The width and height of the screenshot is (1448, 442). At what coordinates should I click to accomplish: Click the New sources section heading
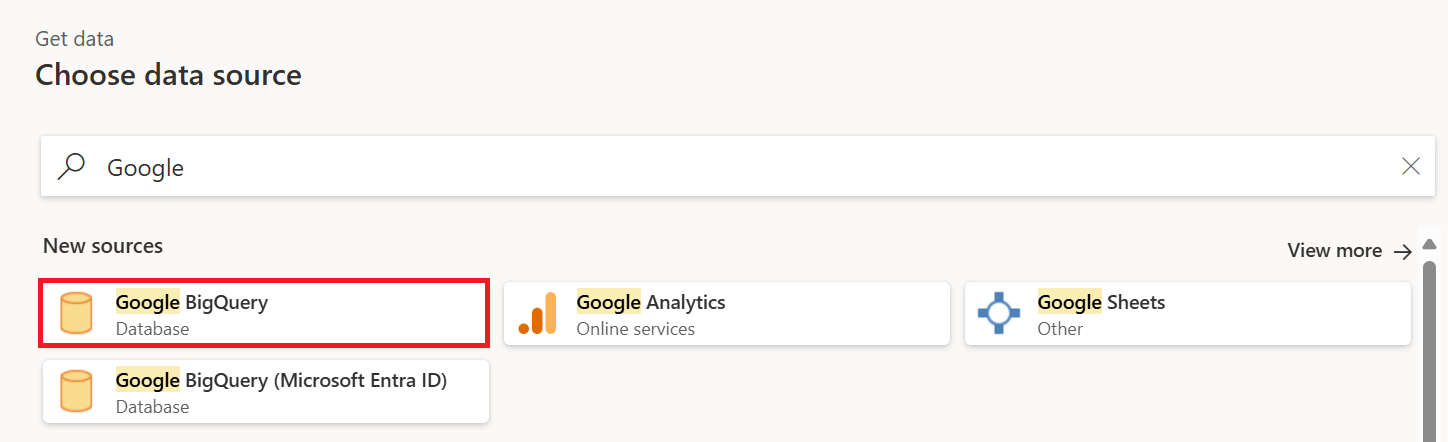point(103,245)
